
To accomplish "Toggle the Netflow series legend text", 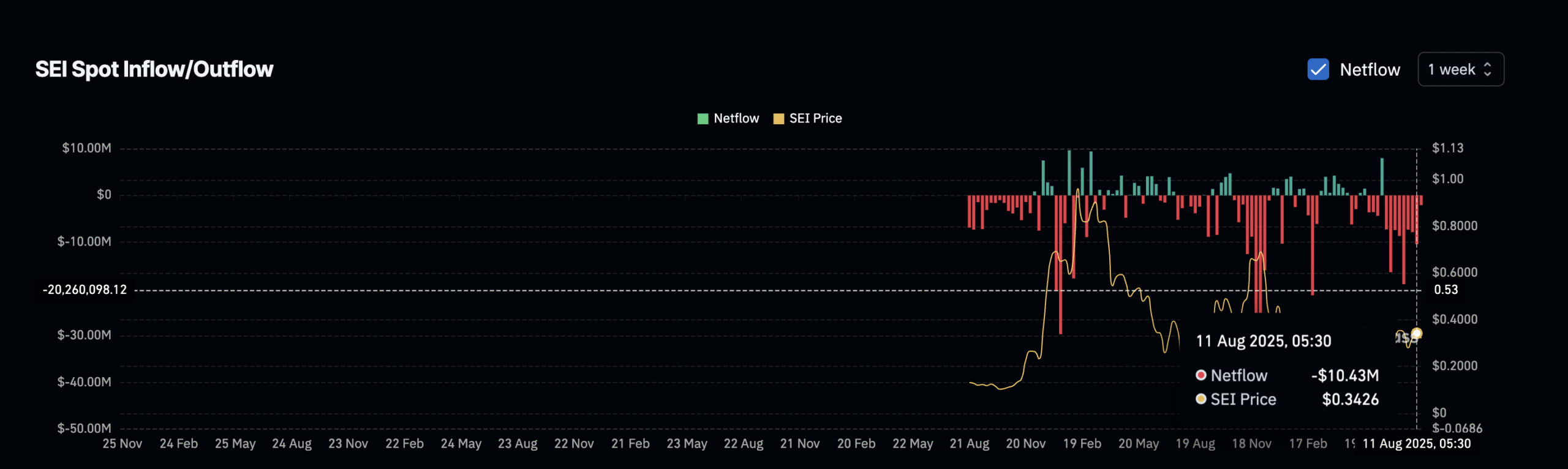I will click(736, 118).
